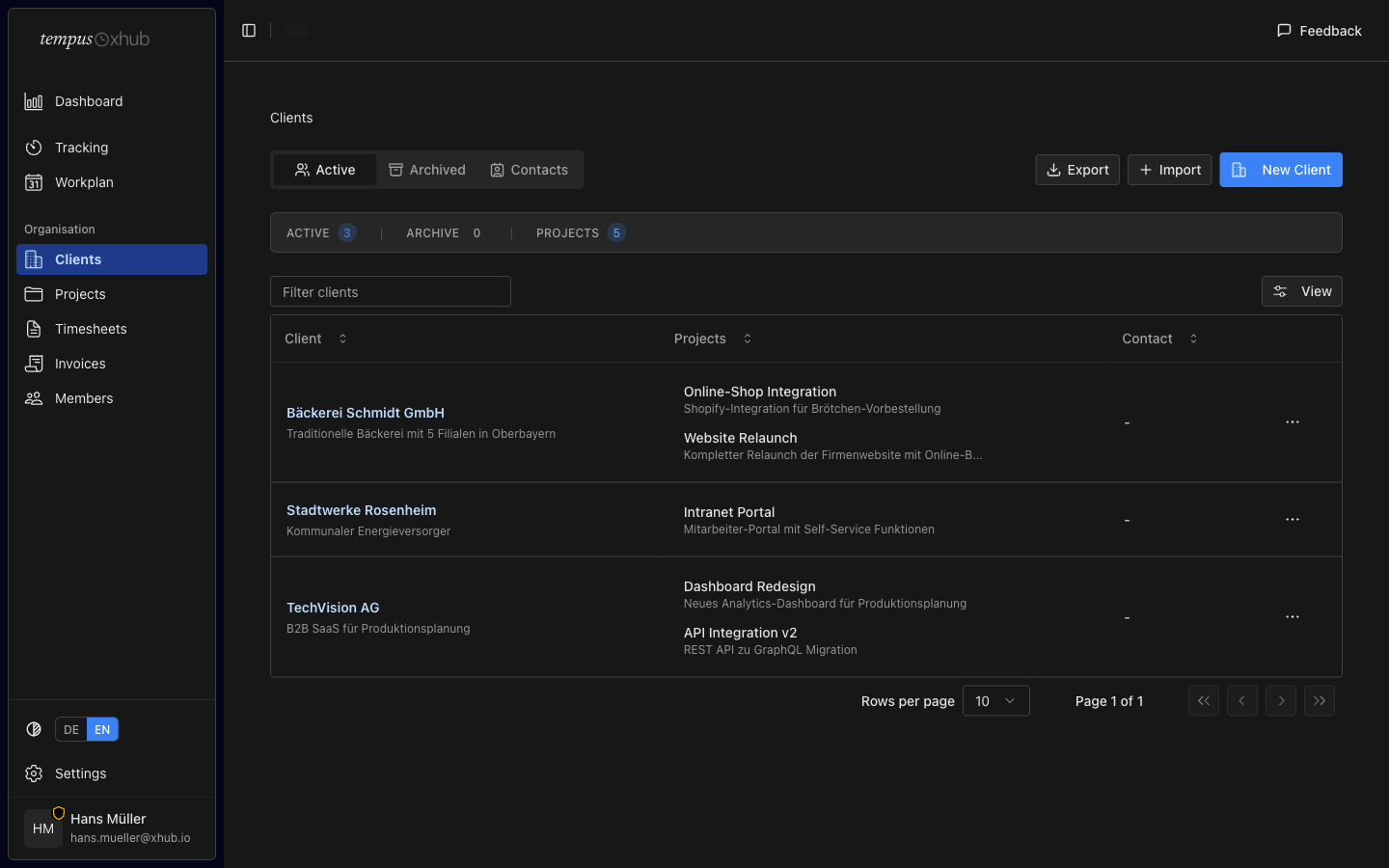Collapse the sidebar with the panel icon
This screenshot has height=868, width=1389.
tap(249, 31)
